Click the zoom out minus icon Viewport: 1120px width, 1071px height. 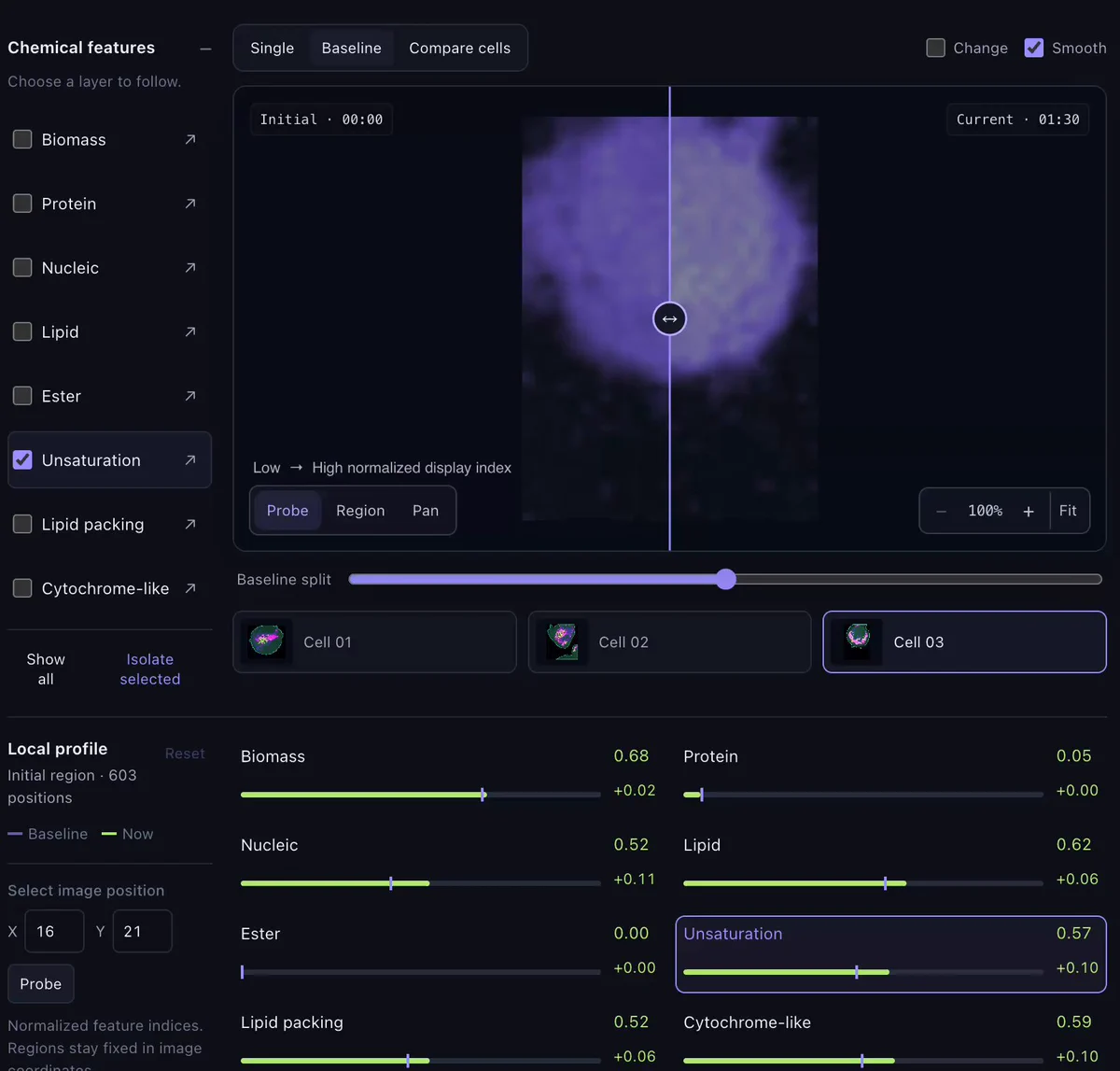[x=941, y=511]
